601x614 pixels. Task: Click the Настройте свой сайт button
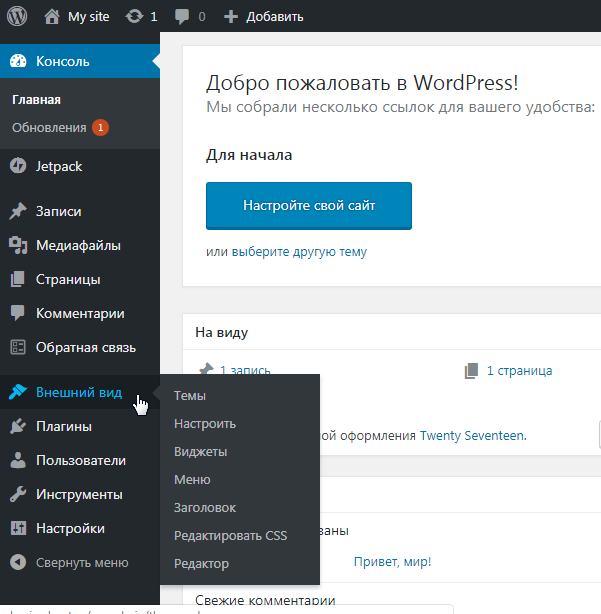pyautogui.click(x=309, y=206)
